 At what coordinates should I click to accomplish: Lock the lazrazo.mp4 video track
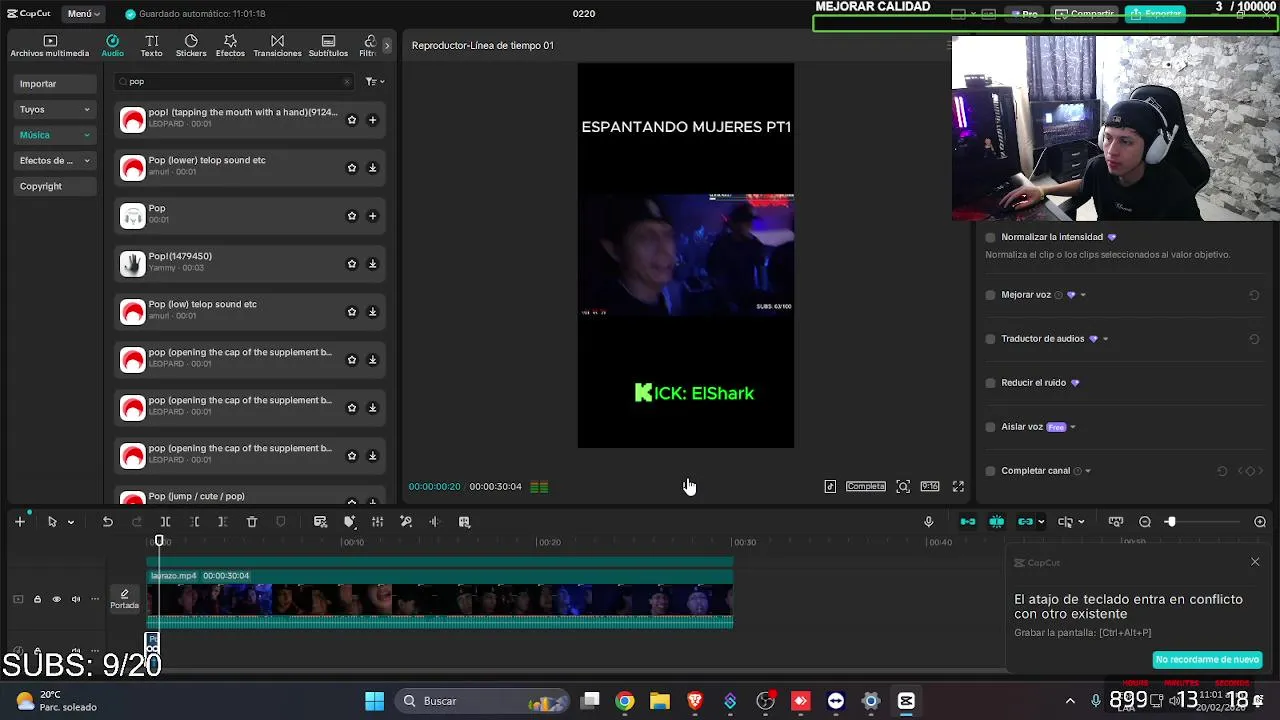37,600
